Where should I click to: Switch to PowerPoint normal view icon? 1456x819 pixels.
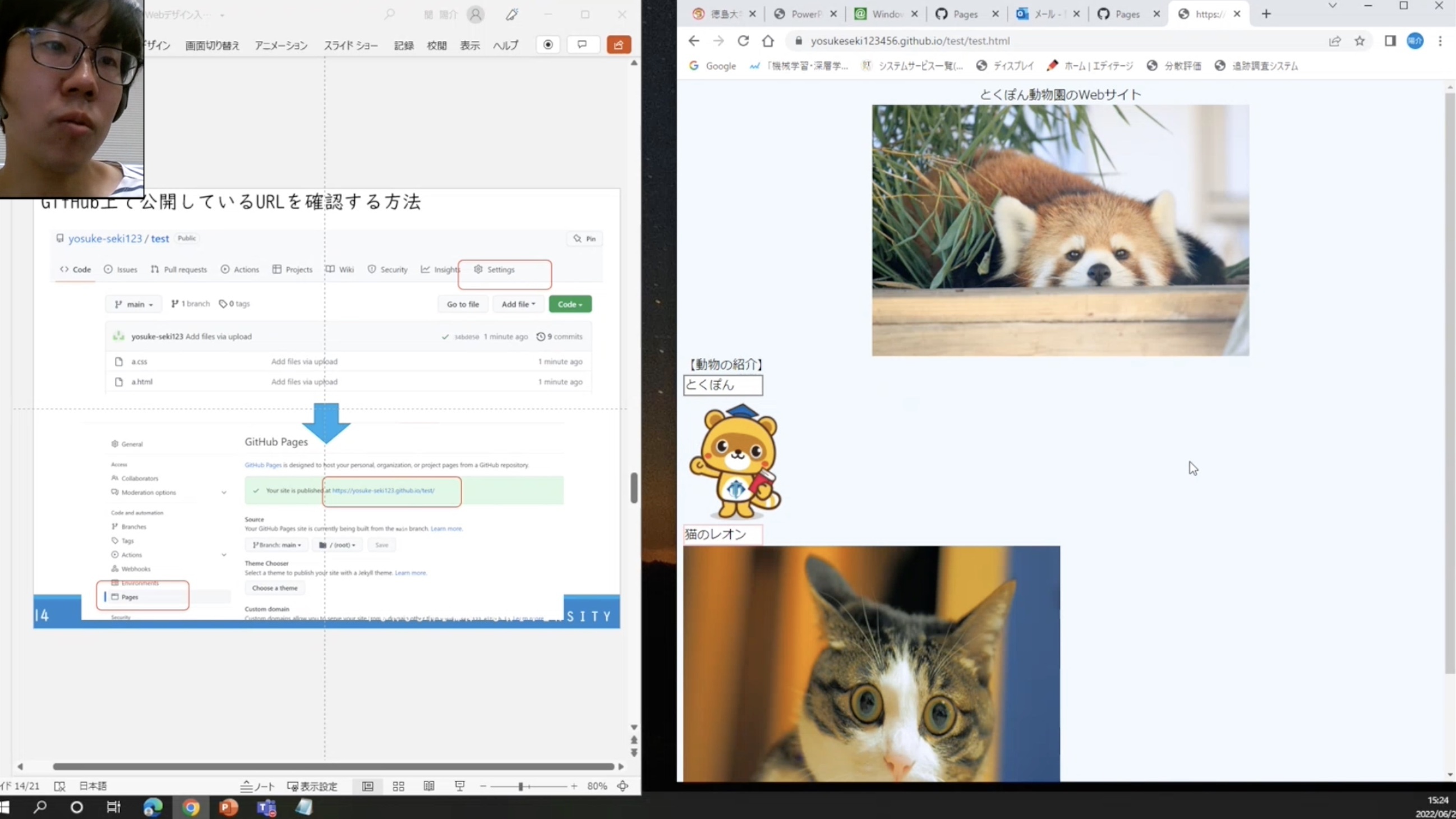point(367,786)
